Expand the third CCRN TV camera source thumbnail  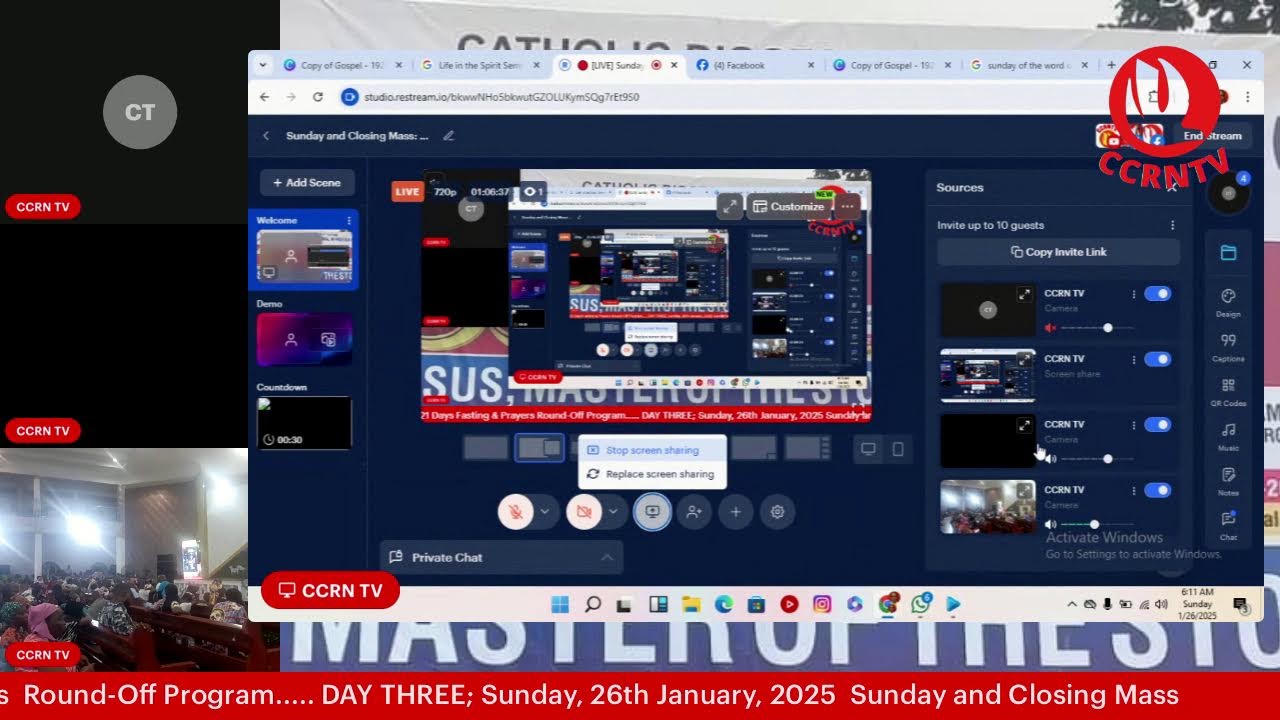coord(1024,425)
